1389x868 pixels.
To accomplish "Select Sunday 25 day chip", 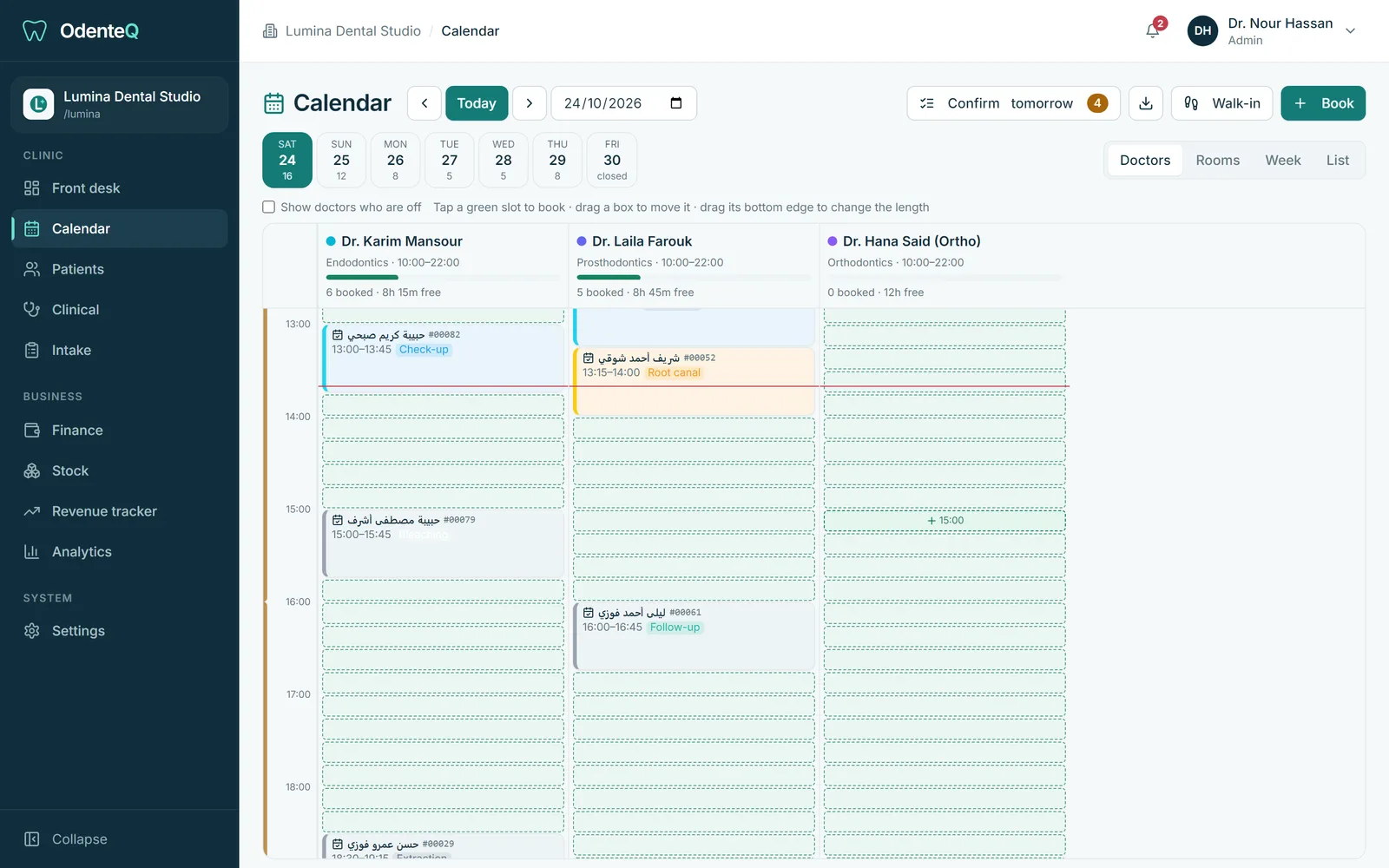I will [341, 161].
